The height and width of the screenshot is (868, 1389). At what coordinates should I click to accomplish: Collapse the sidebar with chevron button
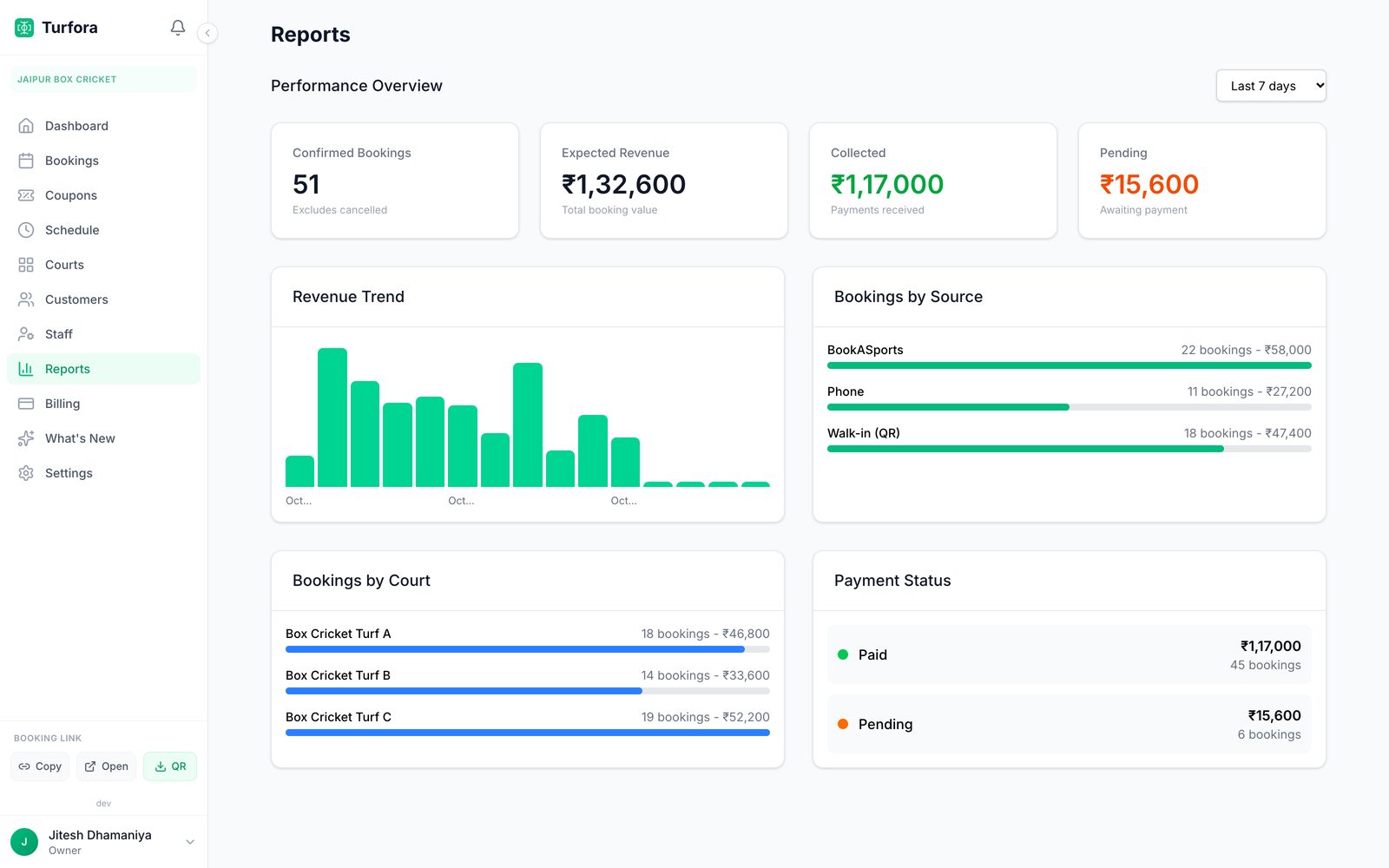[207, 33]
